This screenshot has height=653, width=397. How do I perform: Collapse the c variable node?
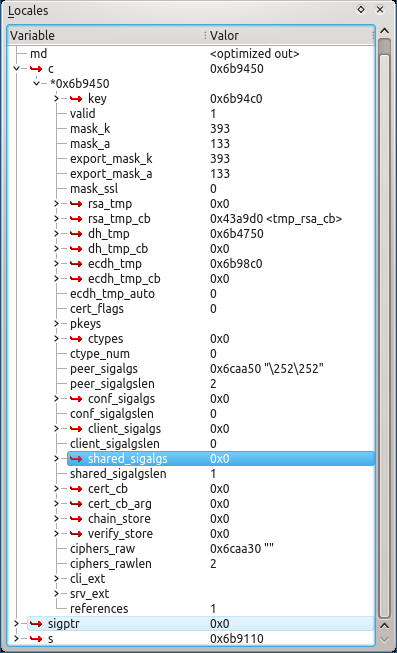point(17,69)
